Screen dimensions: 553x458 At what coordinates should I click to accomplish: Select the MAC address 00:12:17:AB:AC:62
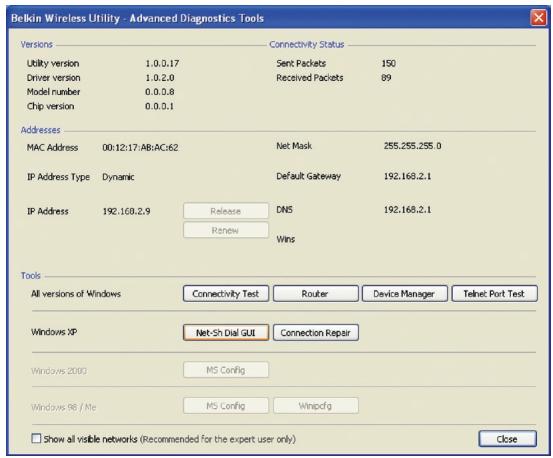(140, 147)
